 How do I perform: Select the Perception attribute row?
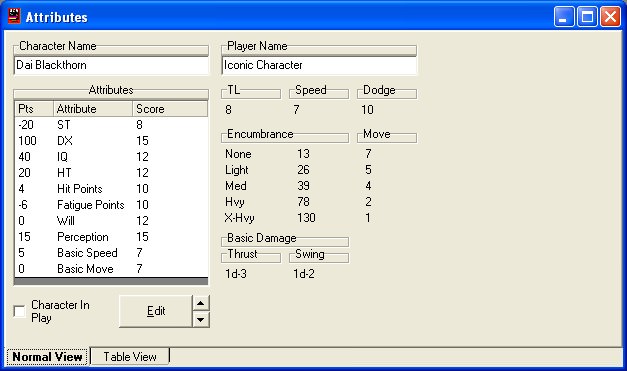111,237
